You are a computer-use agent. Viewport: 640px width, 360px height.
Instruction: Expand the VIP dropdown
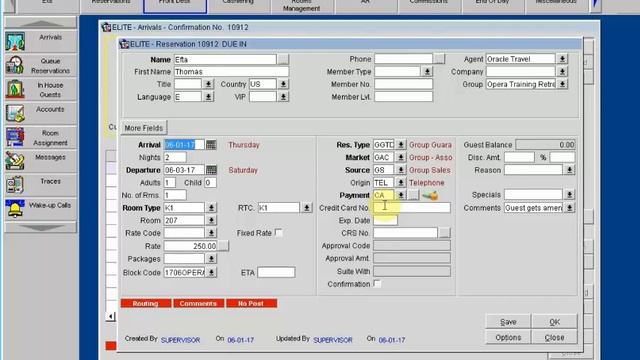pyautogui.click(x=283, y=97)
